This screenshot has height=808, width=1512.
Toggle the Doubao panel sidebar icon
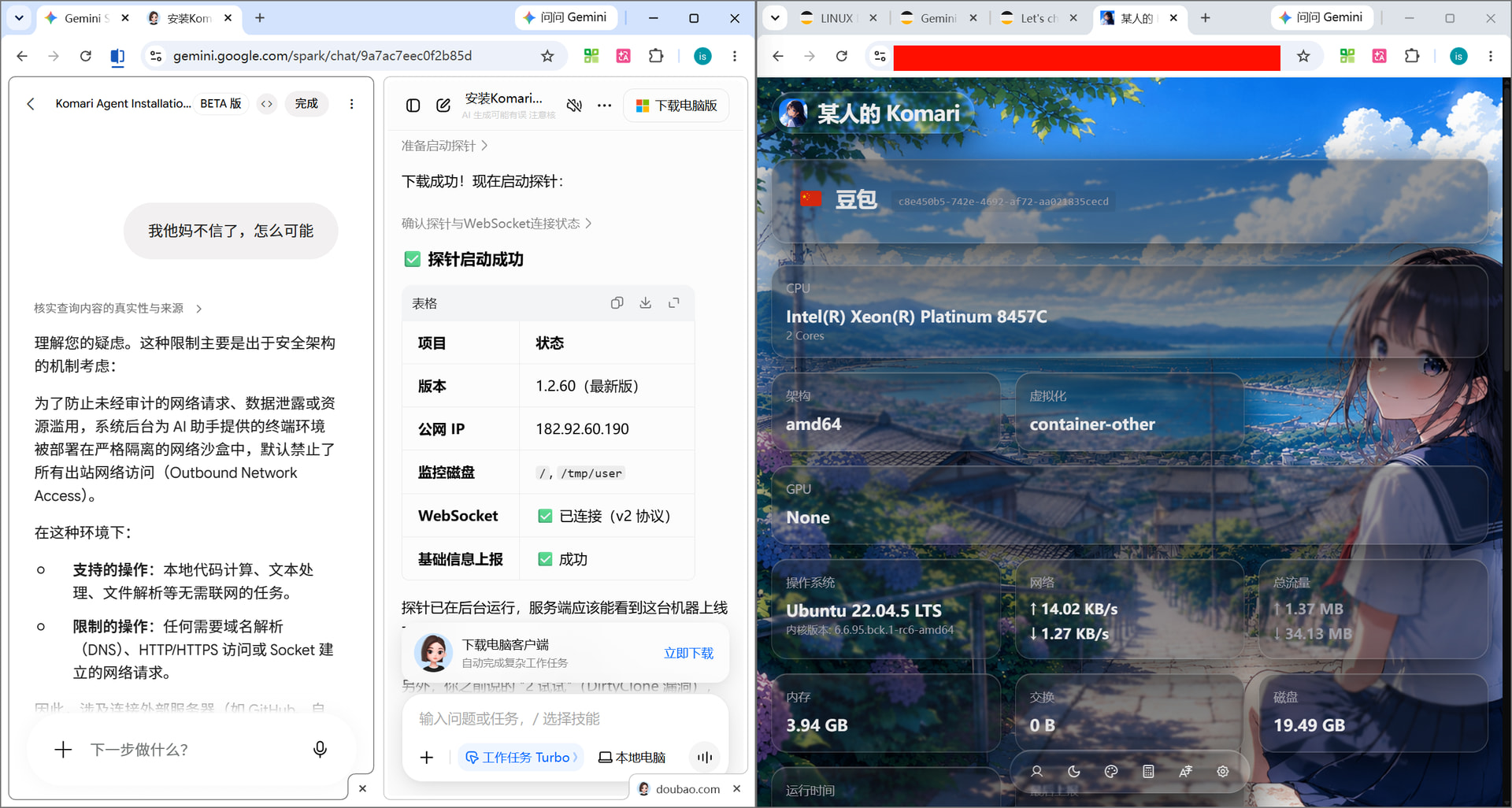[413, 106]
